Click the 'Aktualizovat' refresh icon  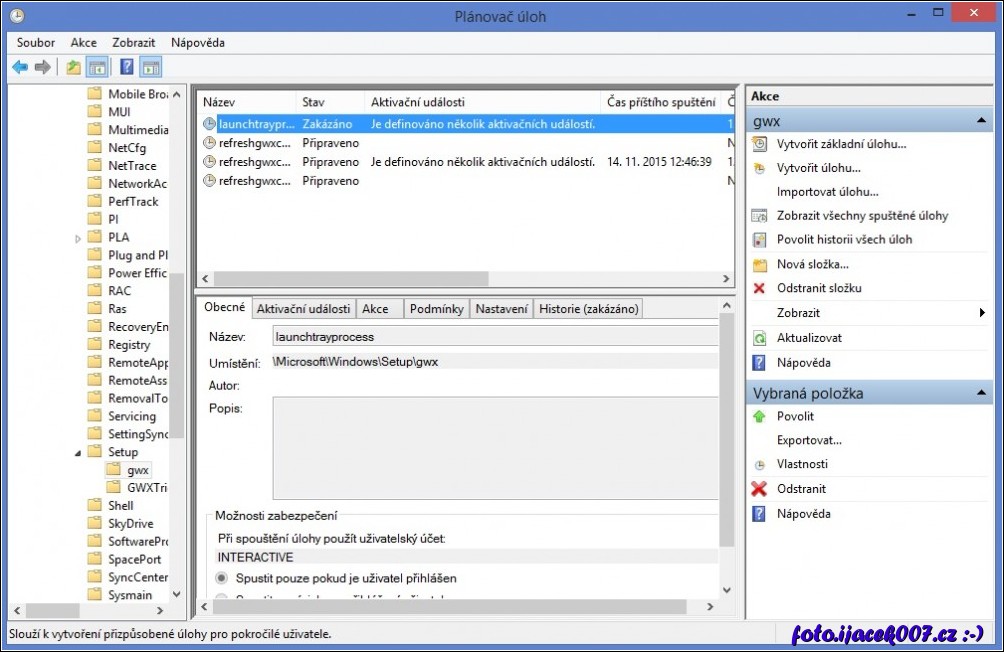click(759, 339)
